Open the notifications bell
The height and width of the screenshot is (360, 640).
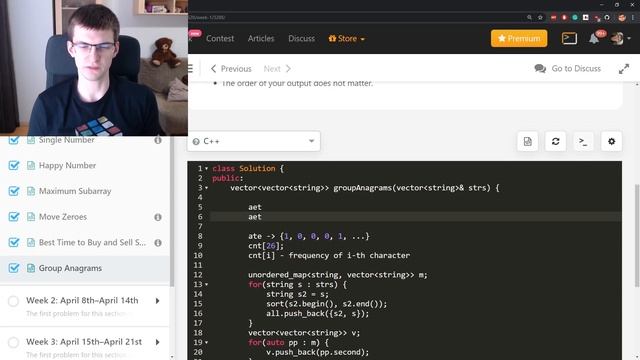click(594, 39)
